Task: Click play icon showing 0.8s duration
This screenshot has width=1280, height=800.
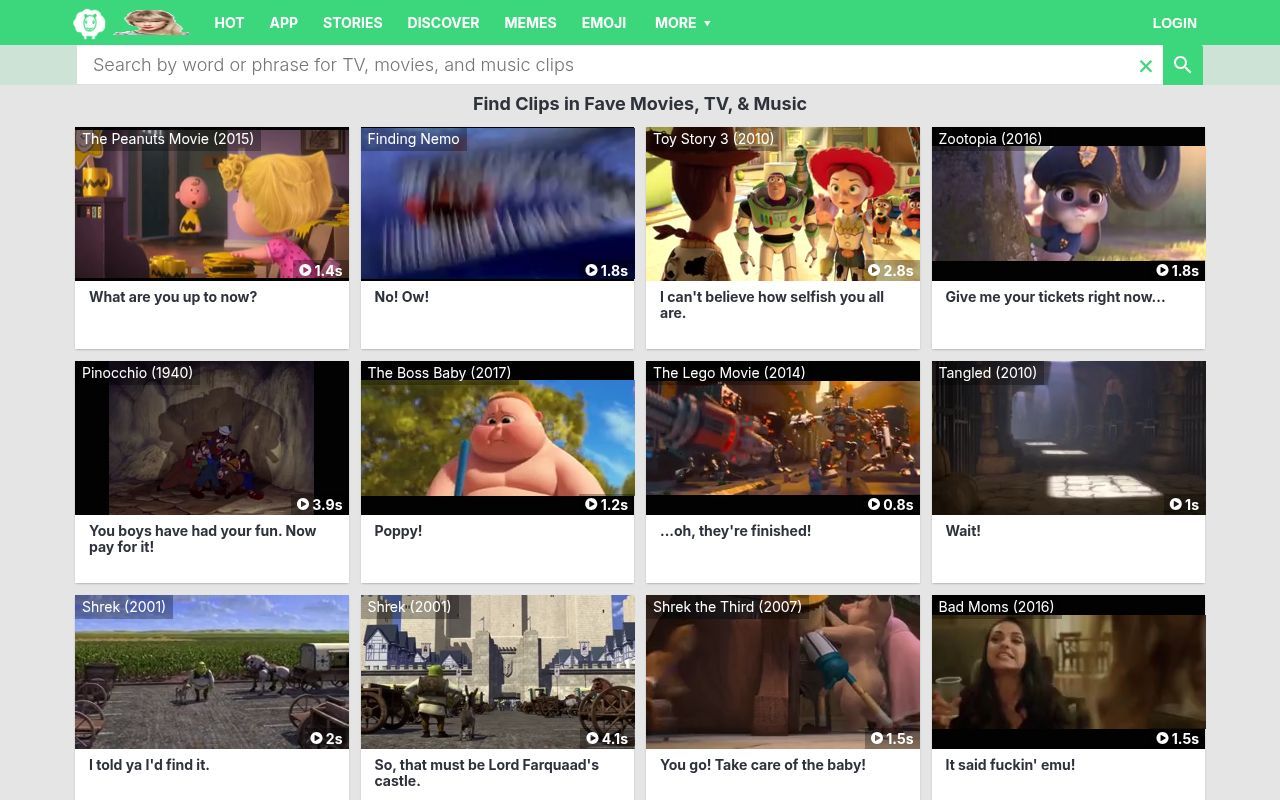Action: point(874,504)
